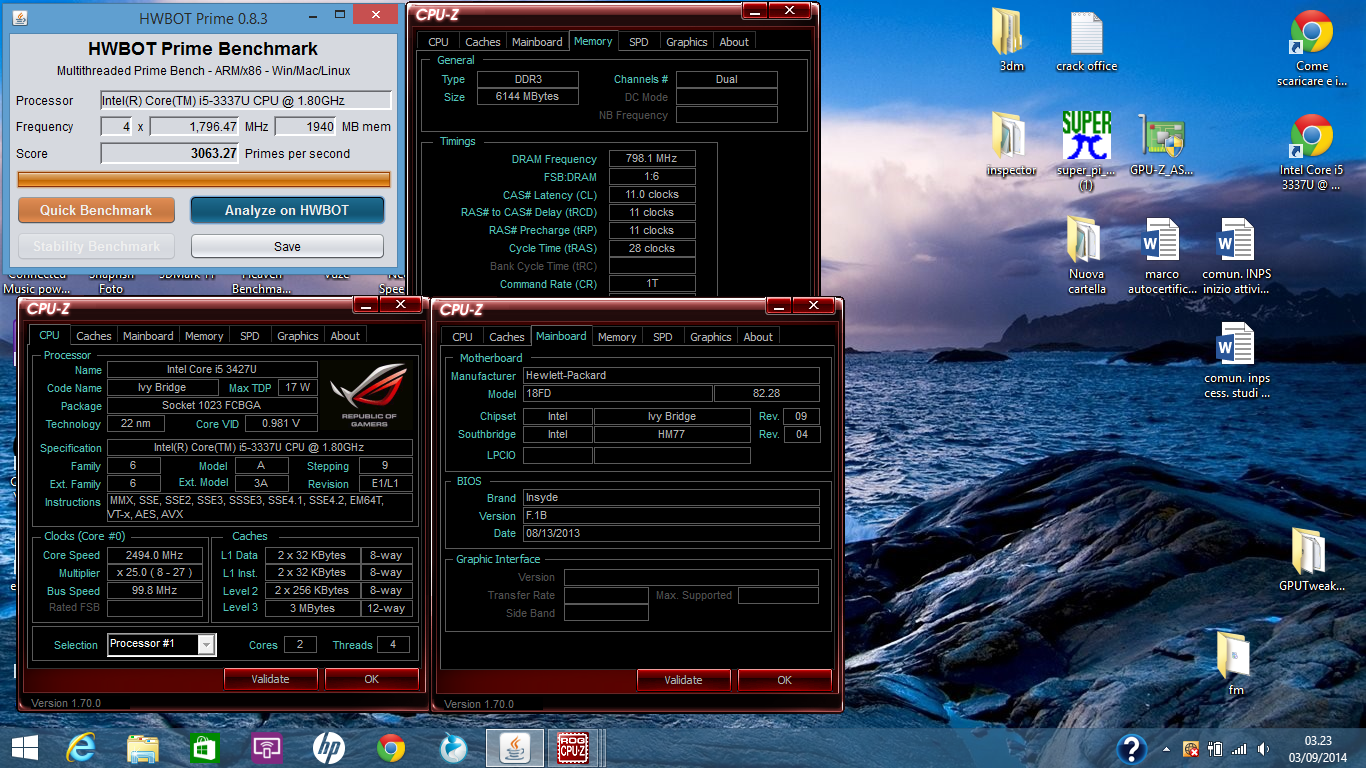The image size is (1366, 768).
Task: Click the Hewlett-Packard manufacturer field
Action: tap(671, 375)
